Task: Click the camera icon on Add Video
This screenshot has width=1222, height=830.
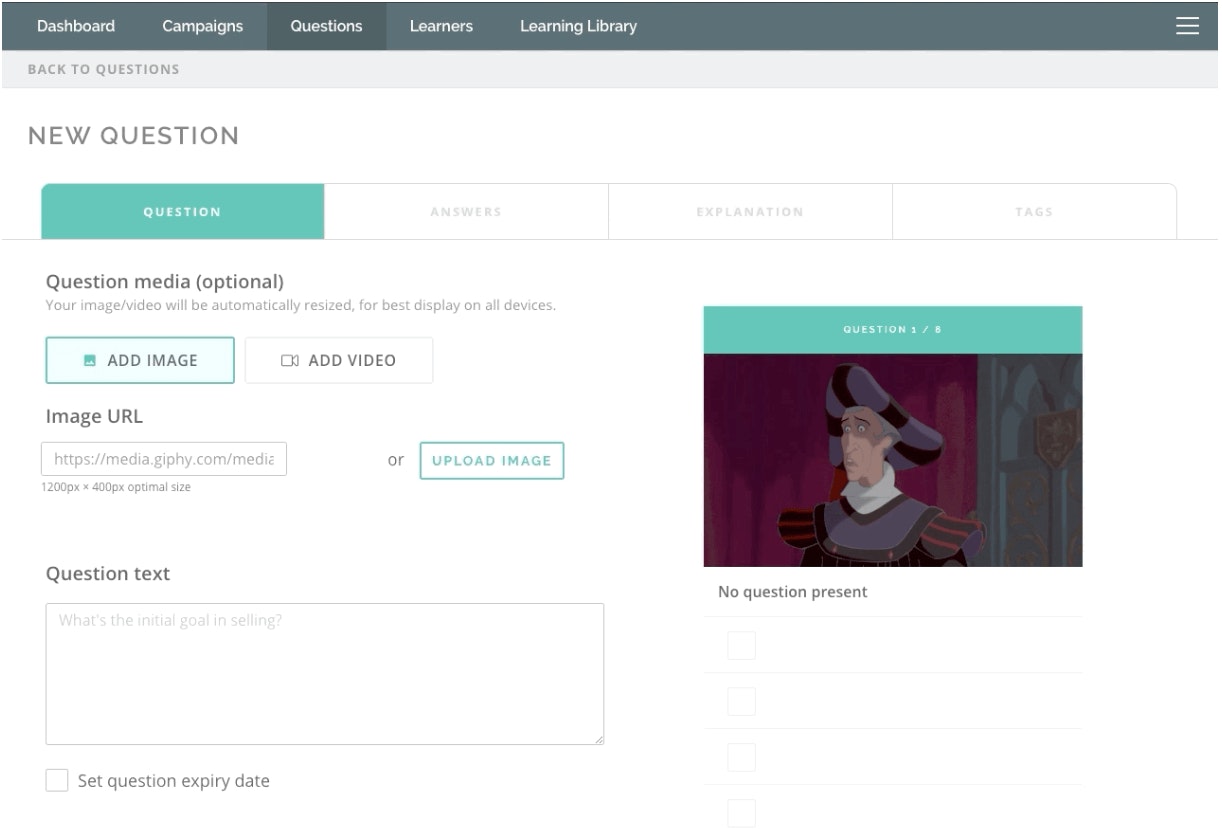Action: point(290,361)
